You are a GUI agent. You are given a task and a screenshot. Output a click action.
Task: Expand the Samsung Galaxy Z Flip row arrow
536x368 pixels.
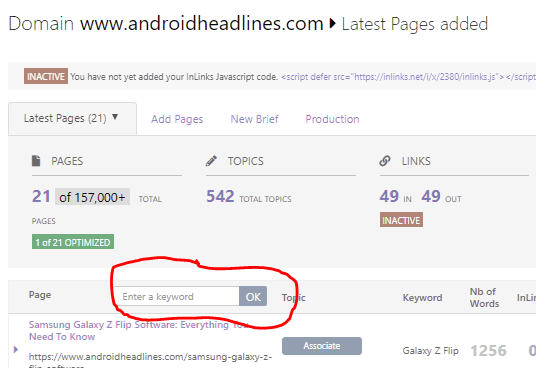coord(15,349)
